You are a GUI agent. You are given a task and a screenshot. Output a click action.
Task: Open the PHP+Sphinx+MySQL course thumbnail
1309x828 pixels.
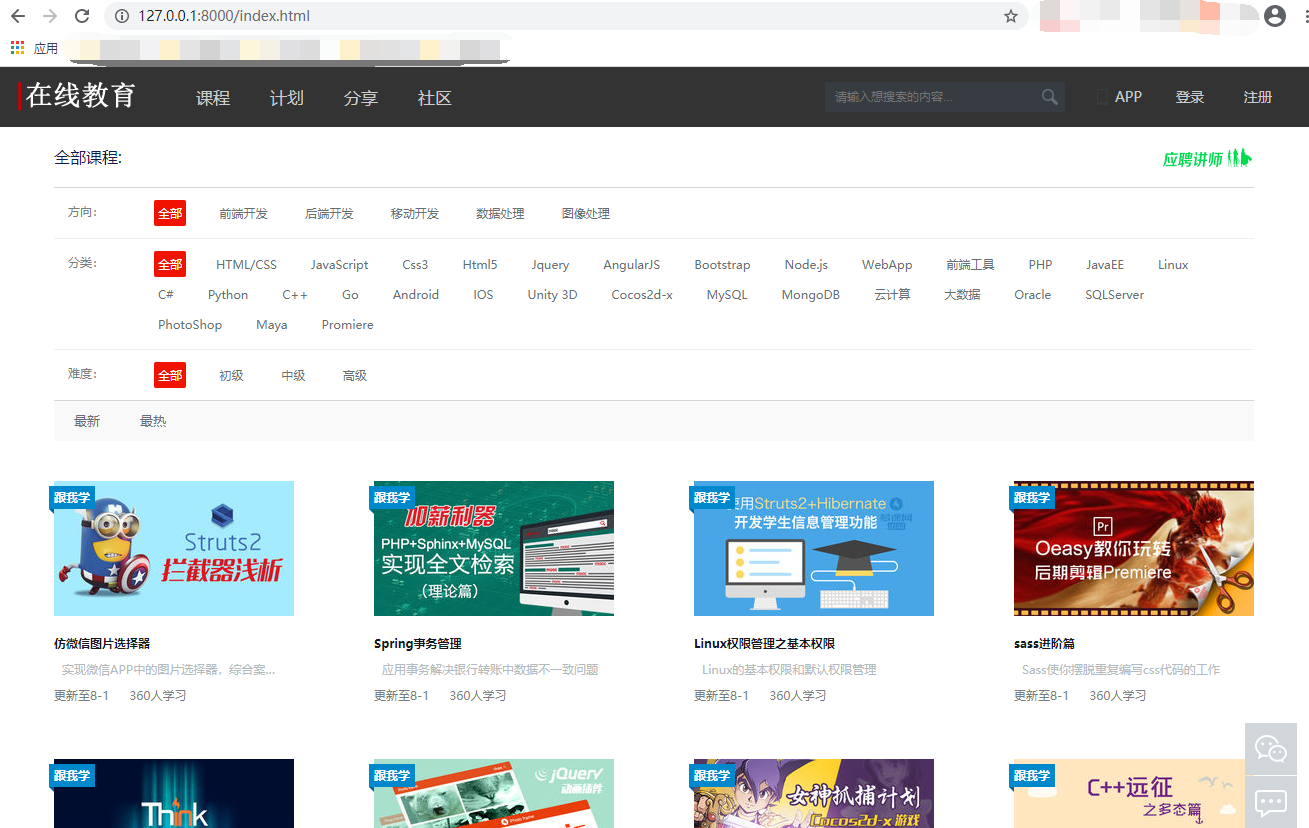pos(494,548)
